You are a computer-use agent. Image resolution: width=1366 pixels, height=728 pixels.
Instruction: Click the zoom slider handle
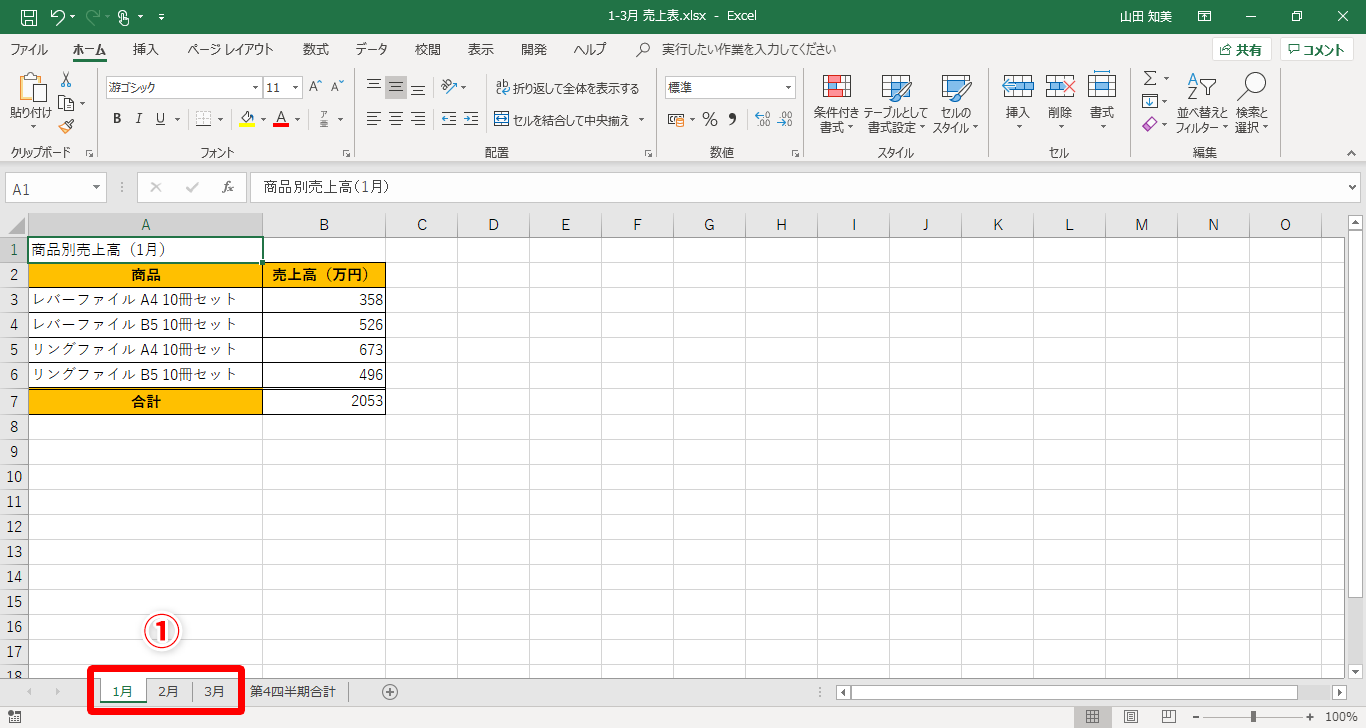click(x=1253, y=716)
